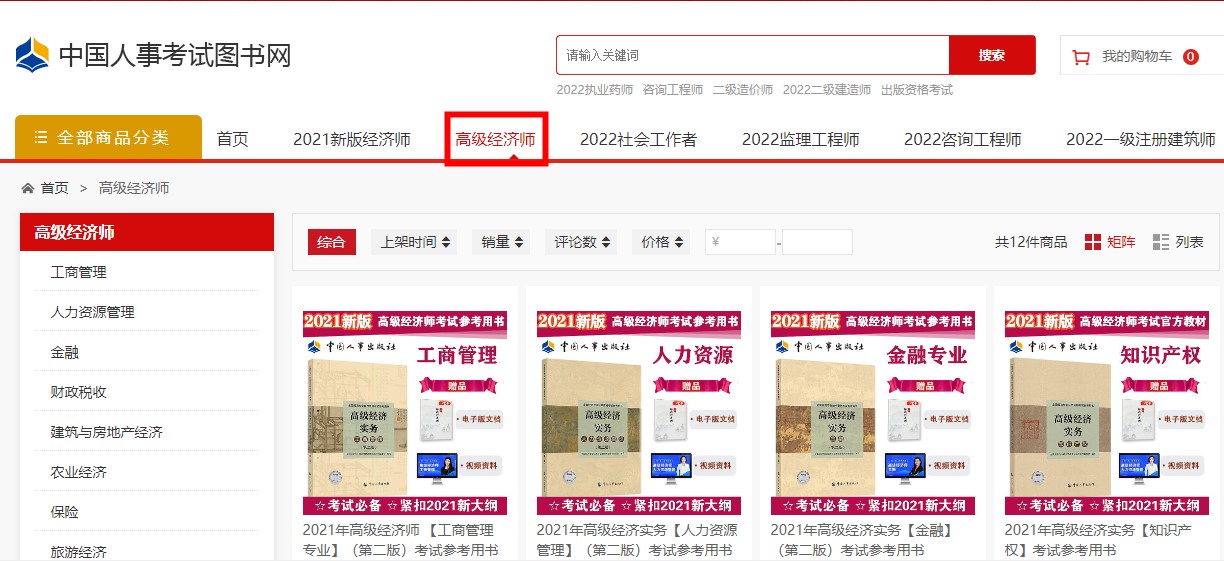Open the 工商管理 book cover image
The height and width of the screenshot is (561, 1224).
(x=405, y=412)
